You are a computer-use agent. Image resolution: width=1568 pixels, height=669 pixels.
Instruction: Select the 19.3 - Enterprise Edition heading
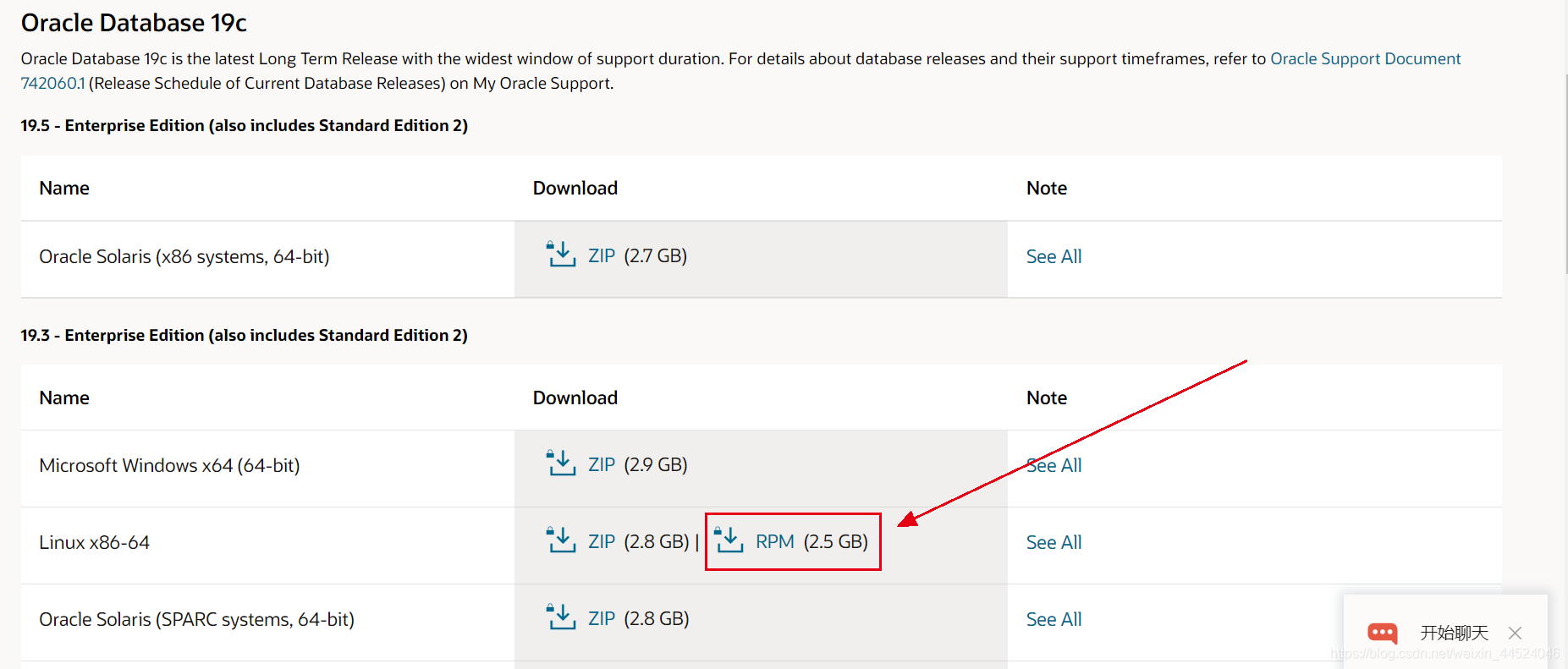pos(244,335)
